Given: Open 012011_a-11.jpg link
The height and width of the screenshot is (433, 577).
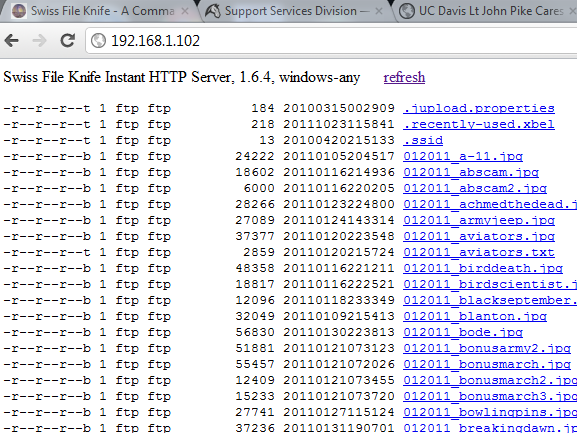Looking at the screenshot, I should click(463, 156).
